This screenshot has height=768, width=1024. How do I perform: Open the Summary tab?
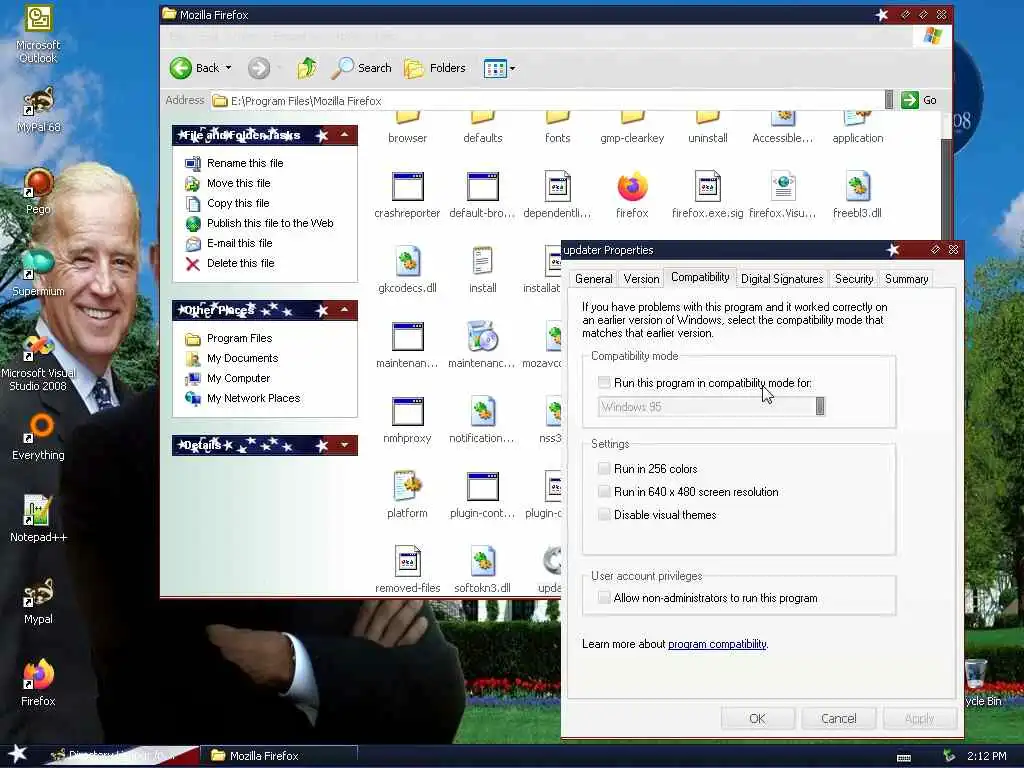(x=906, y=279)
